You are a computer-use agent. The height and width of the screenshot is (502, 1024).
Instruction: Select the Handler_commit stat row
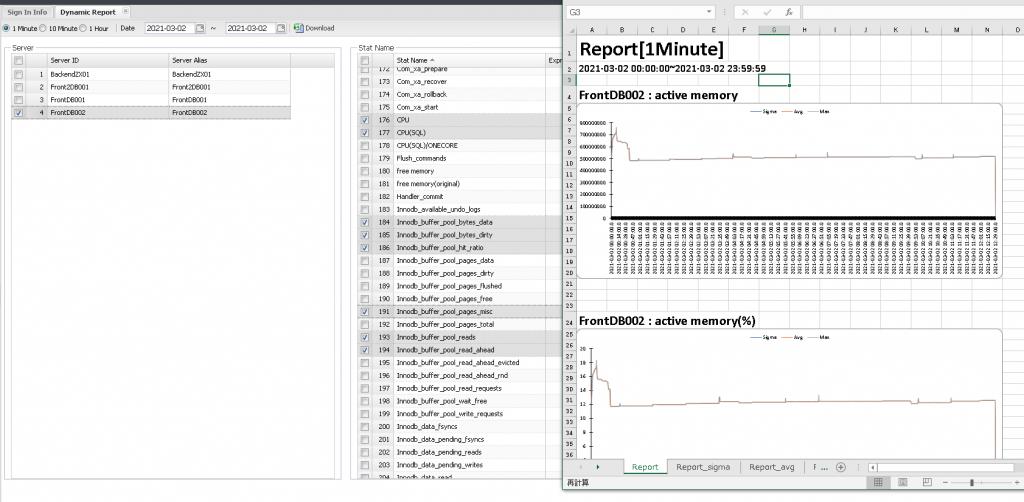click(x=459, y=196)
